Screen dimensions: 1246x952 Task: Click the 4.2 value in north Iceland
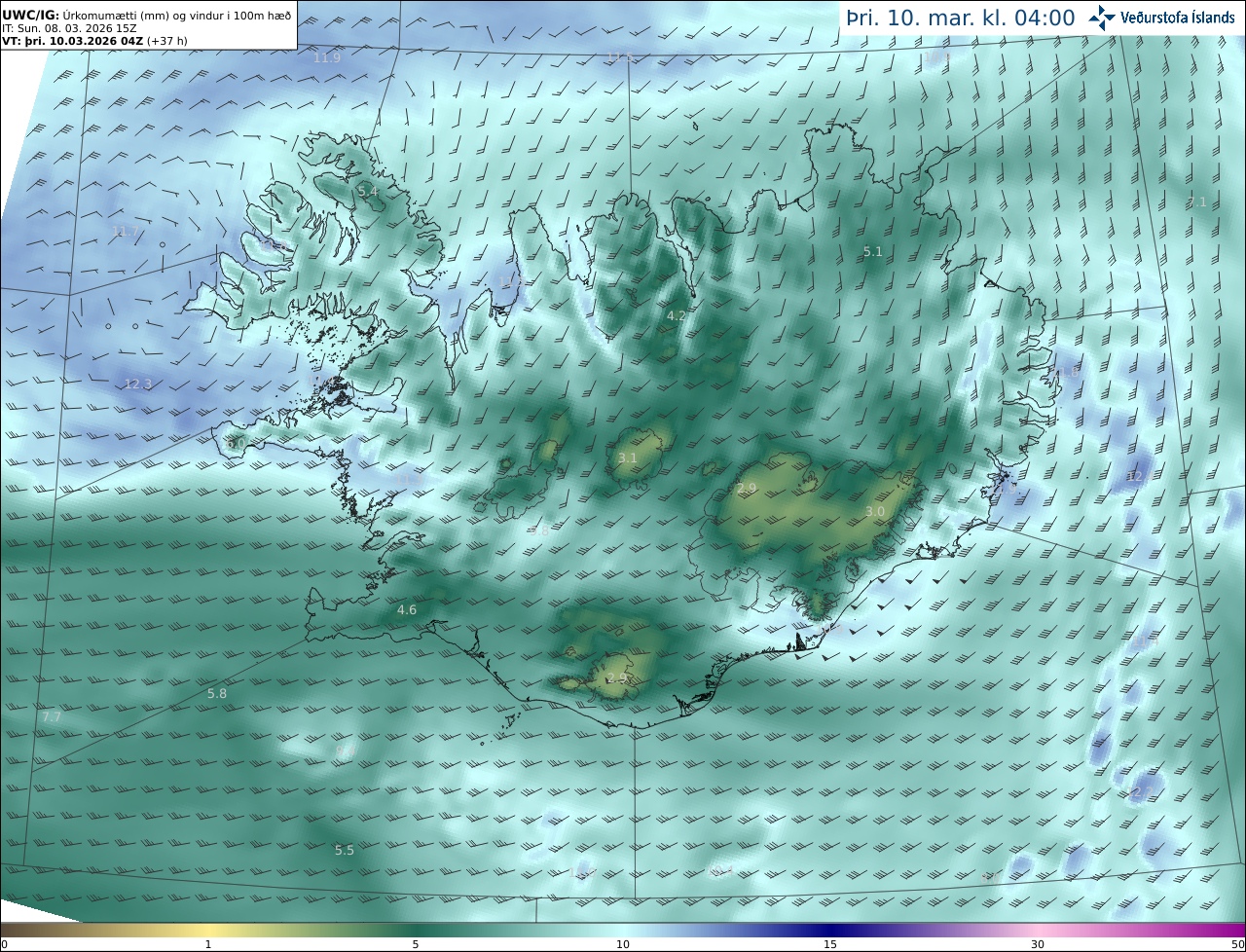[x=677, y=316]
